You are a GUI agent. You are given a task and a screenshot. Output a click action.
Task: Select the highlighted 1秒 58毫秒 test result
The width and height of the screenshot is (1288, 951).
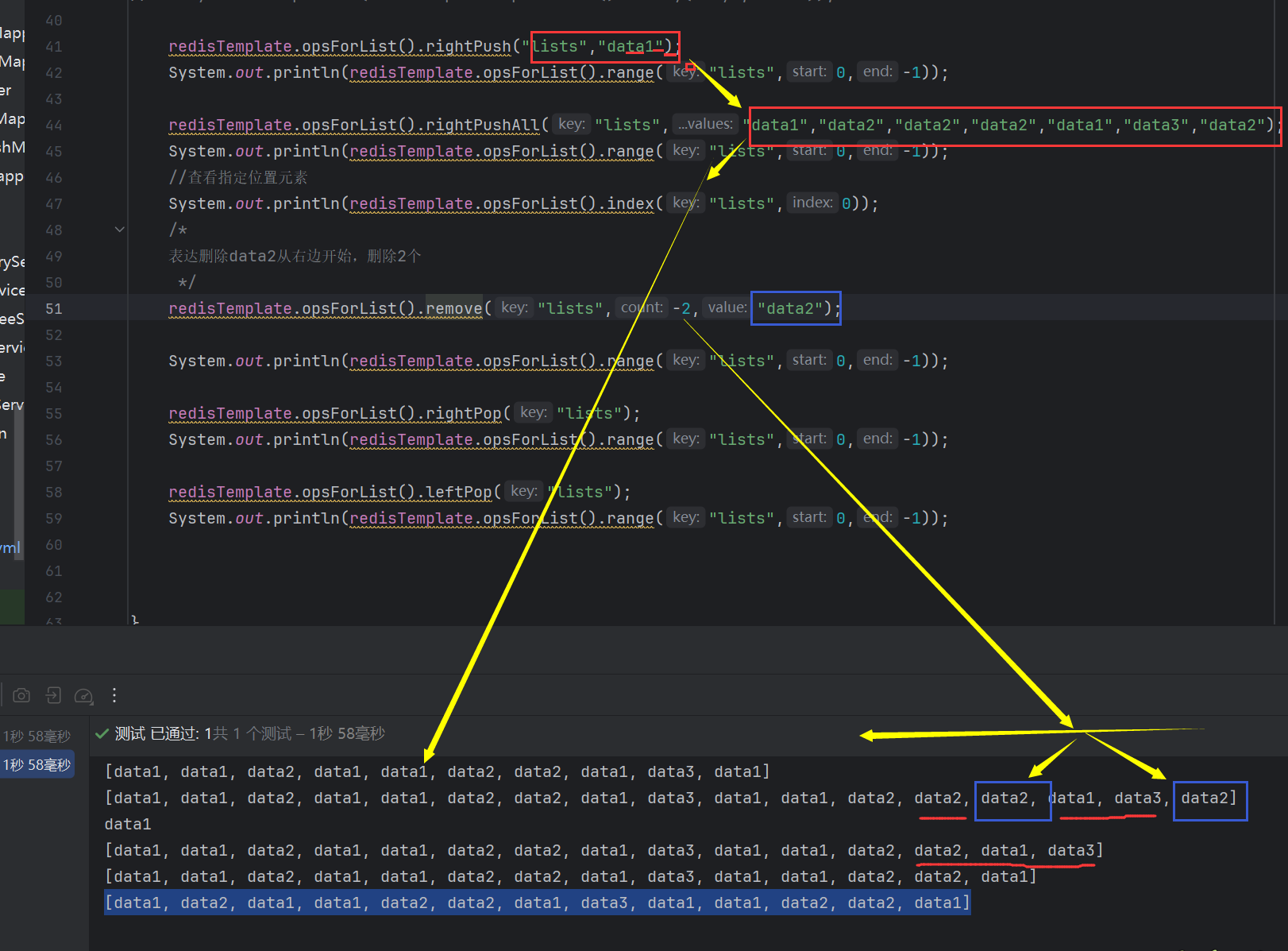[37, 765]
